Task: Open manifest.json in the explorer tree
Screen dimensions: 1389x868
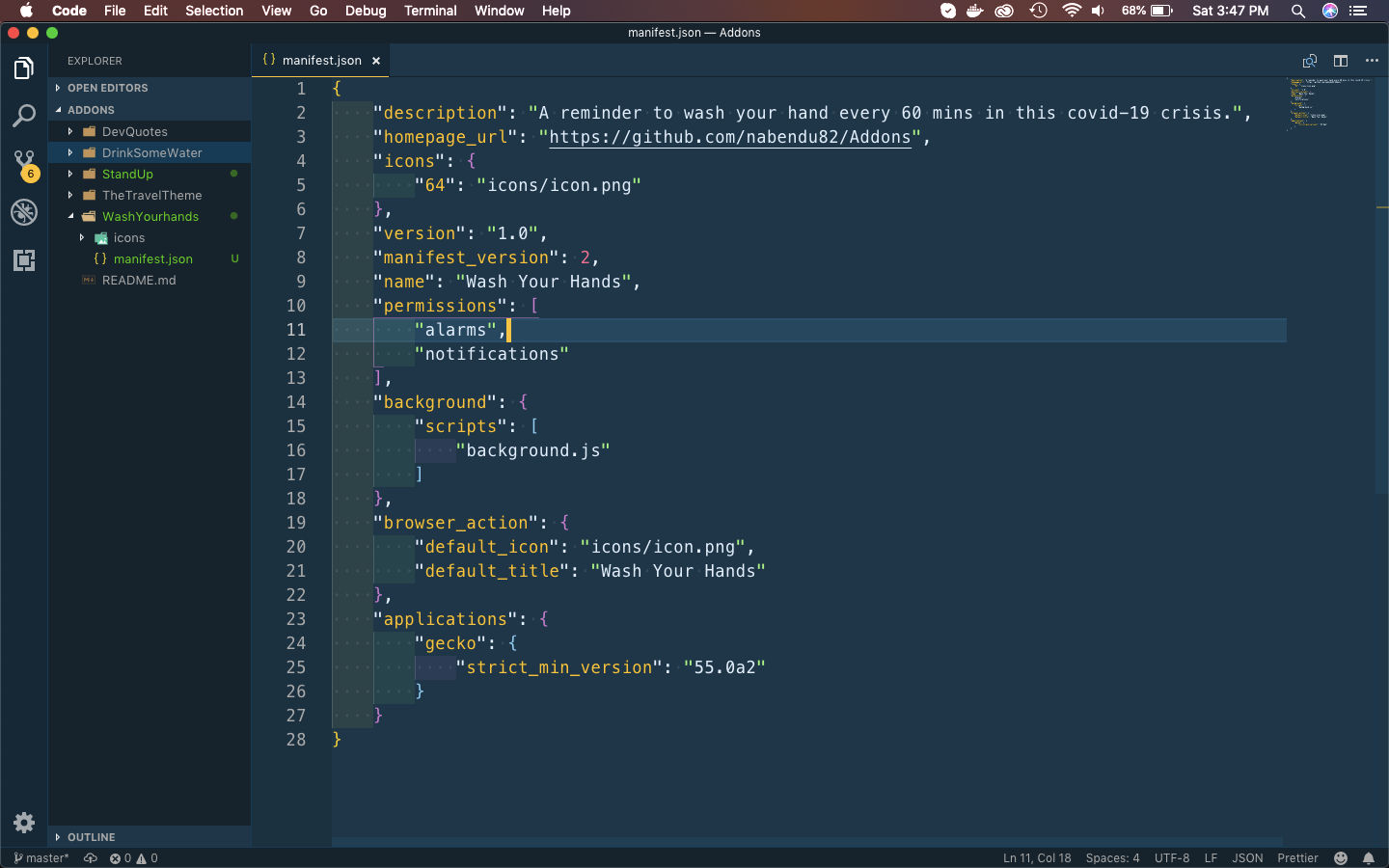Action: [x=150, y=258]
